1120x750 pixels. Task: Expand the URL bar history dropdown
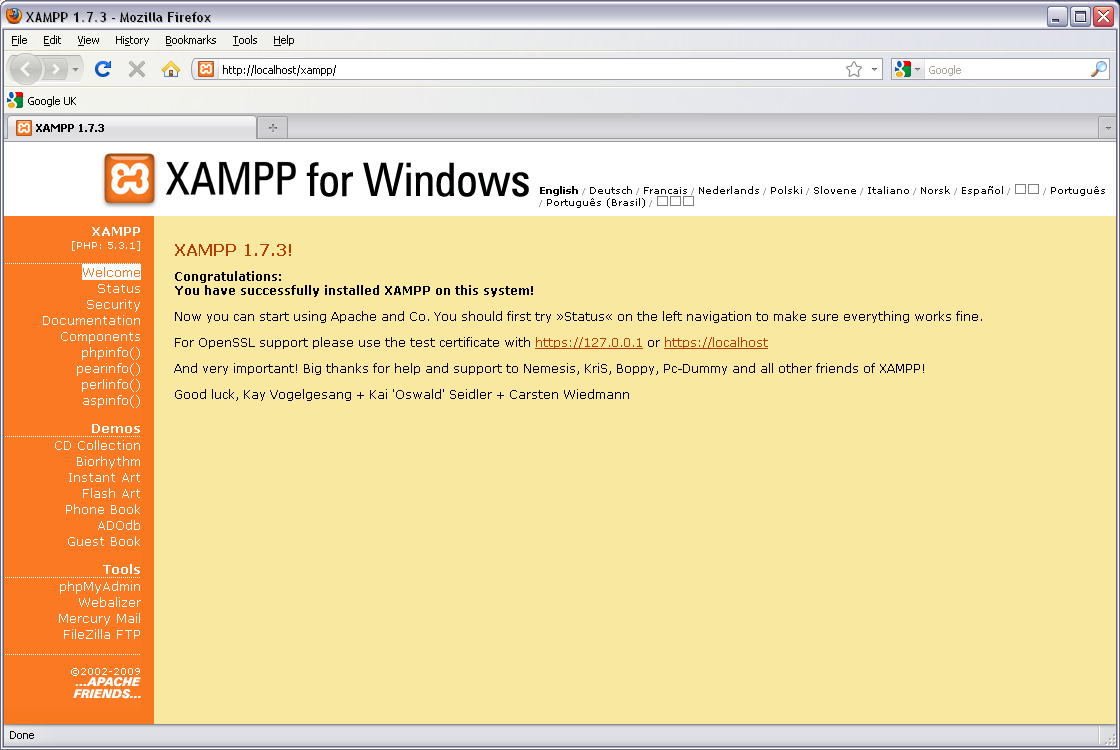tap(874, 69)
